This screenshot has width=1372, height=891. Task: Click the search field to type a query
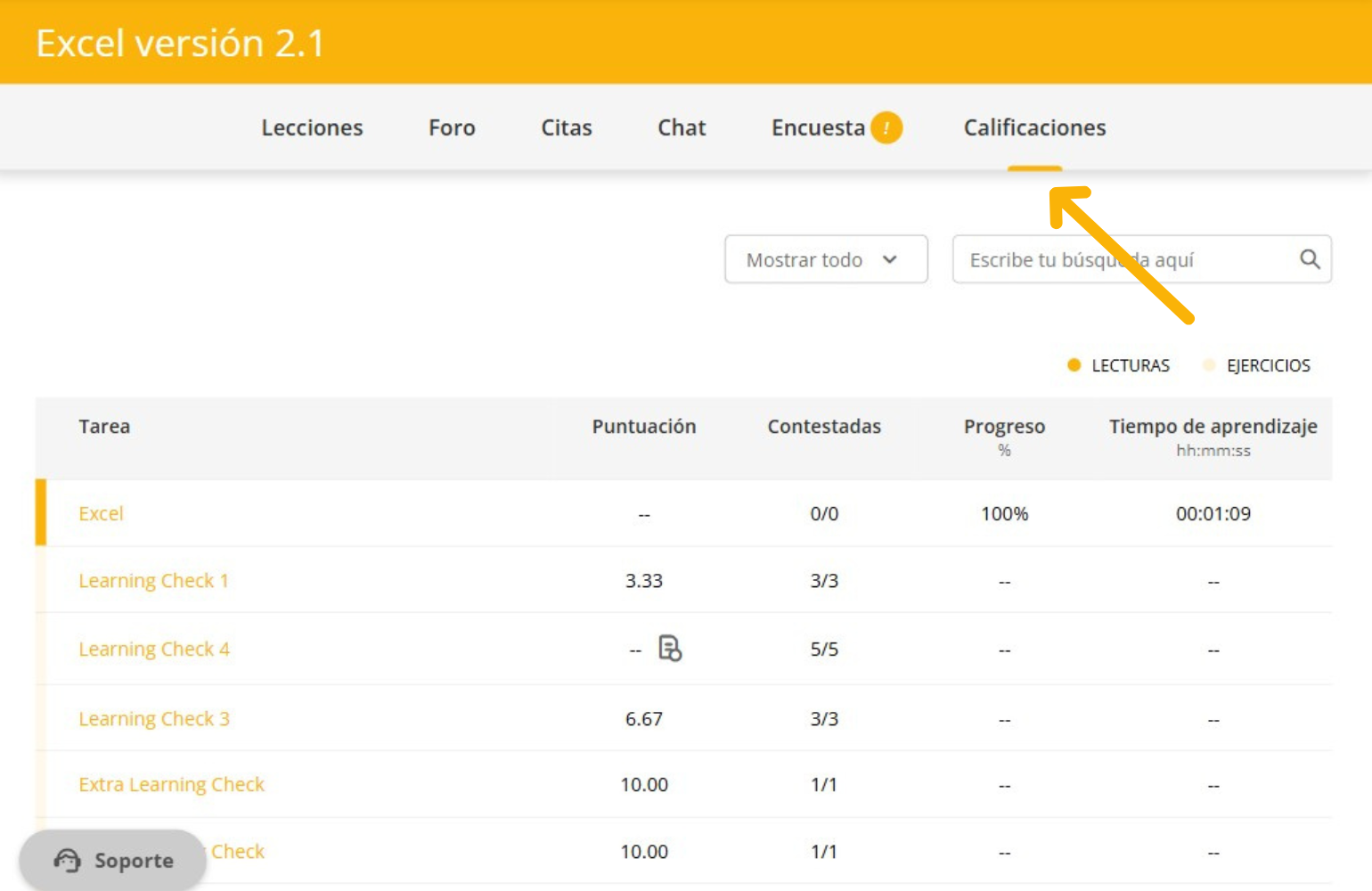pyautogui.click(x=1123, y=259)
